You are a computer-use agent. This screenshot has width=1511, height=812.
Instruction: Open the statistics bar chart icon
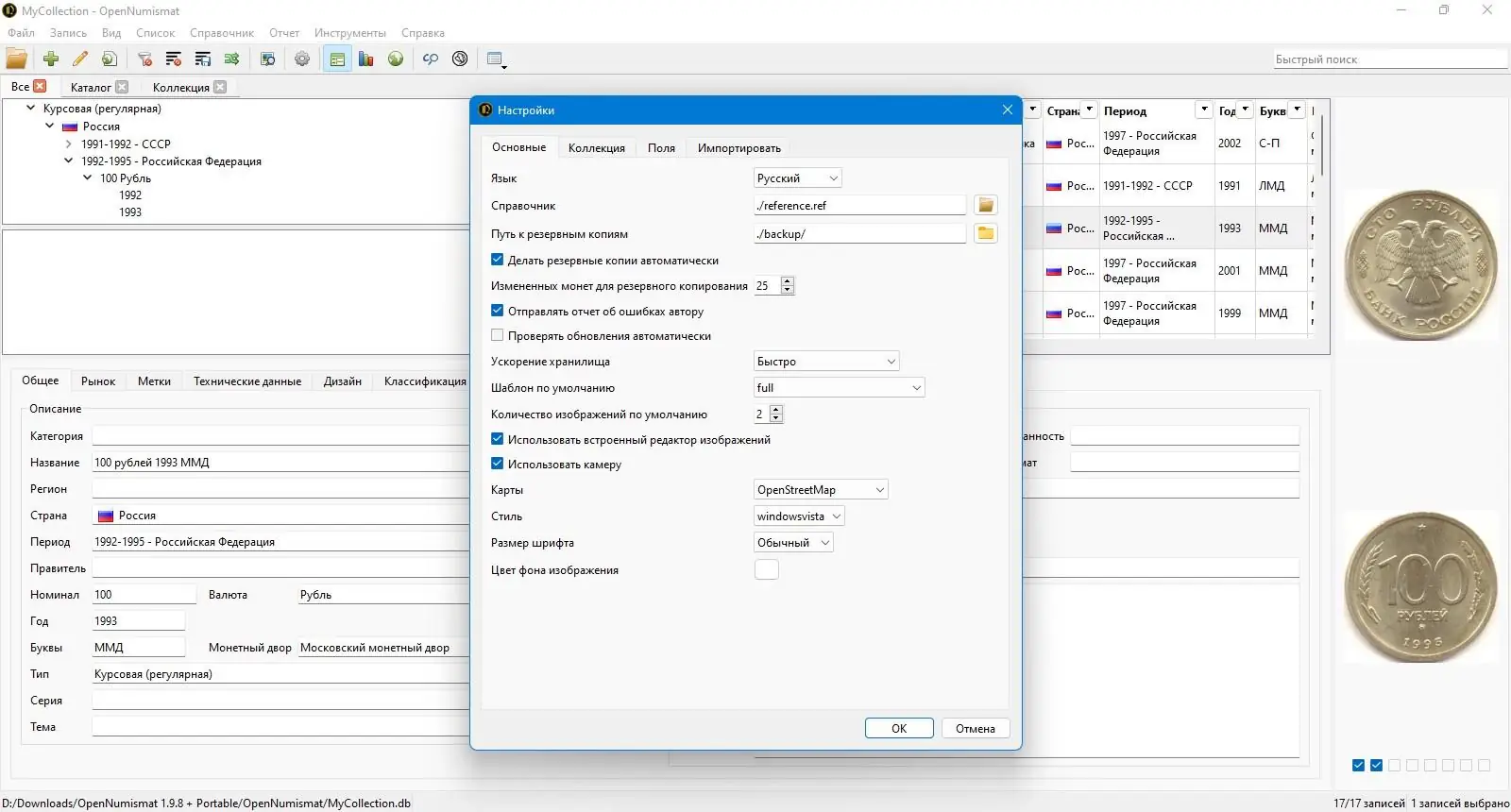366,59
